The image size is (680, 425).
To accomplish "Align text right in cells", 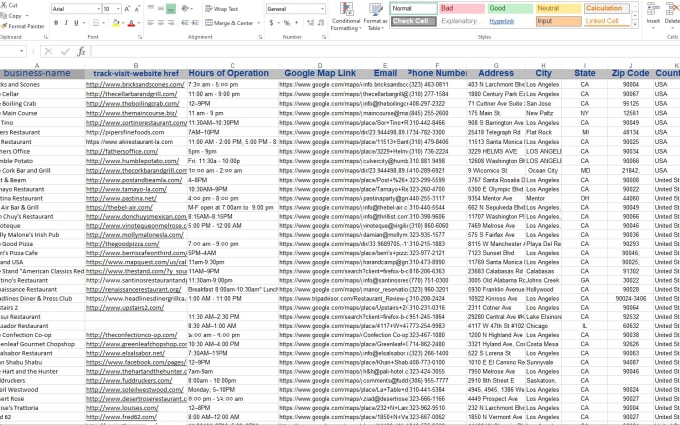I will [x=171, y=23].
